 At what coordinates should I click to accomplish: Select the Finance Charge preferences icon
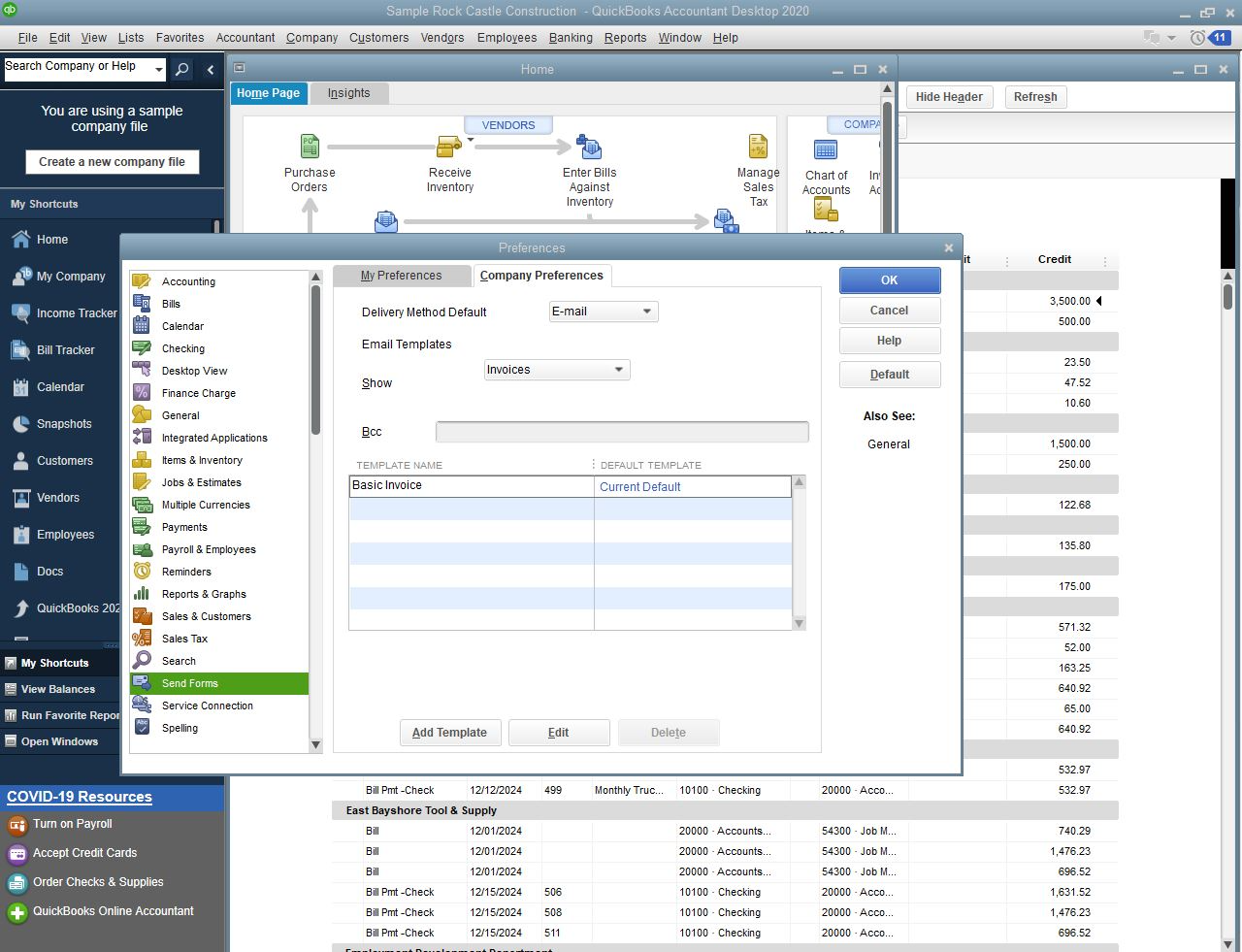click(142, 393)
